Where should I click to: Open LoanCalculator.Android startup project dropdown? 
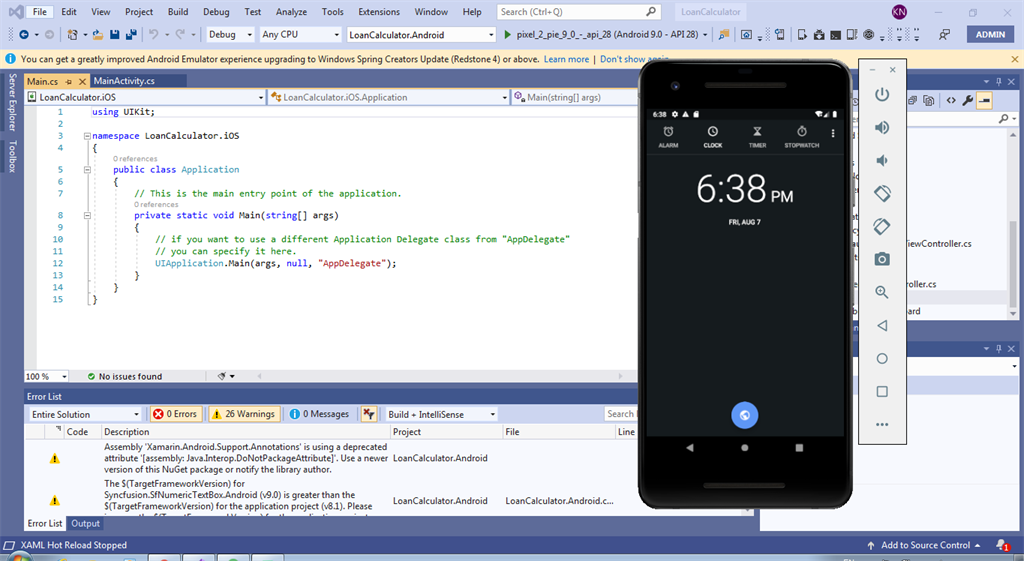click(x=421, y=35)
